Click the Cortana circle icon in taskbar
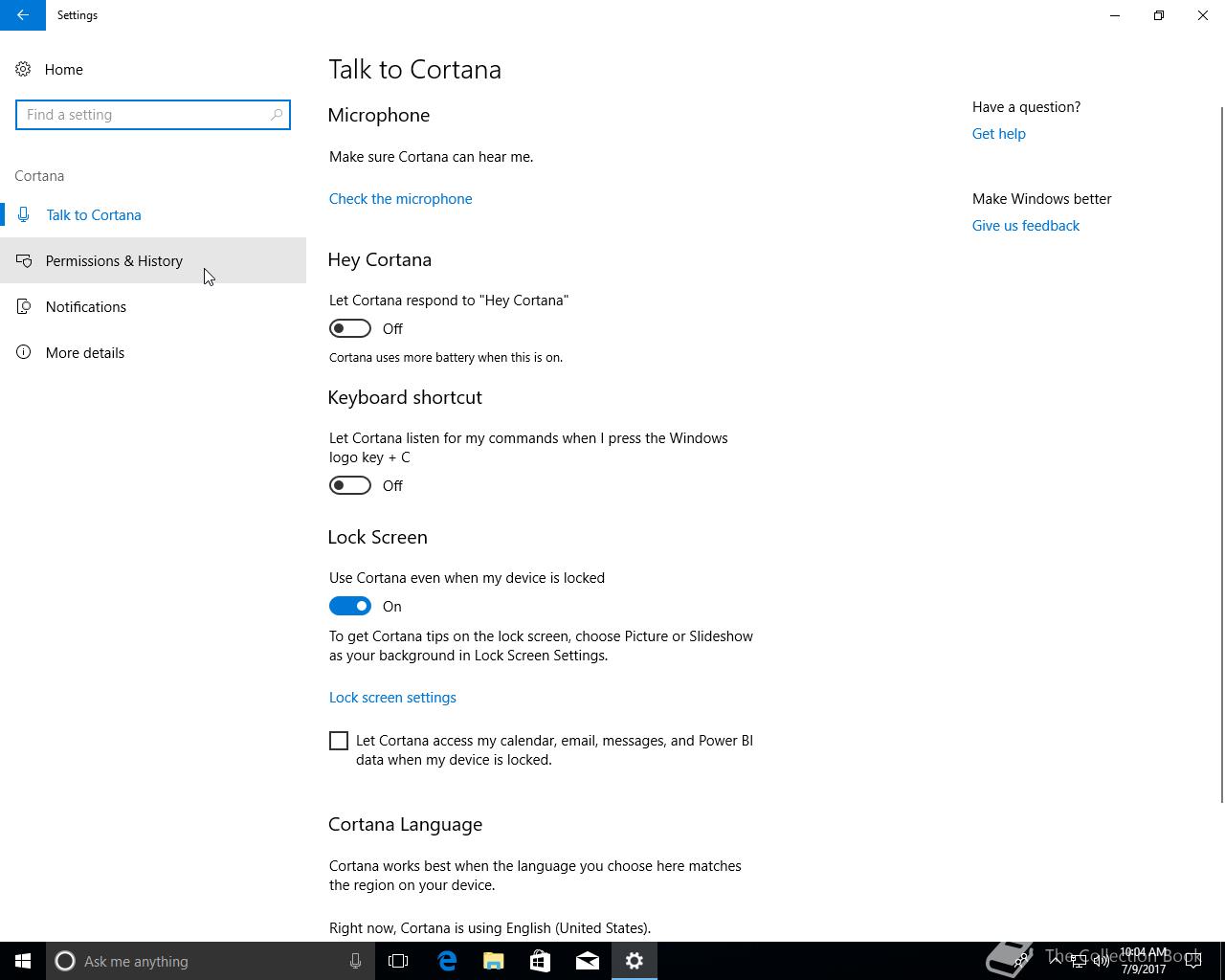The width and height of the screenshot is (1225, 980). [x=65, y=961]
